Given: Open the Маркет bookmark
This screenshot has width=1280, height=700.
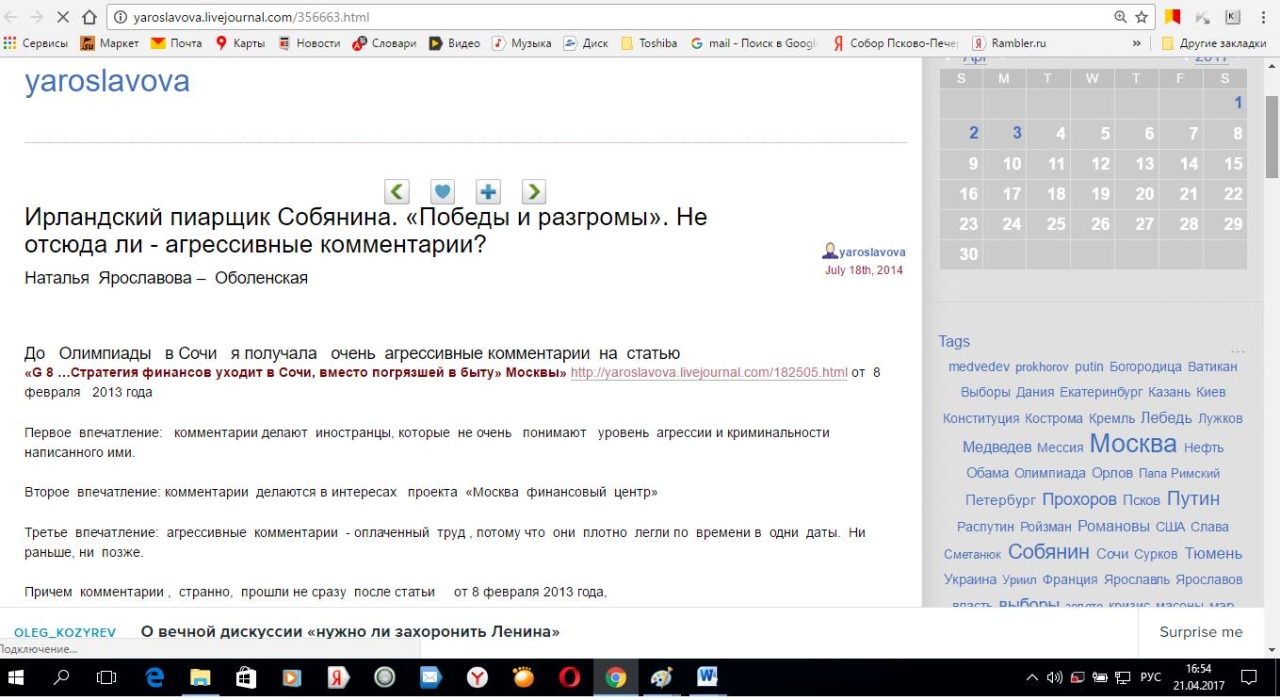Looking at the screenshot, I should 110,43.
